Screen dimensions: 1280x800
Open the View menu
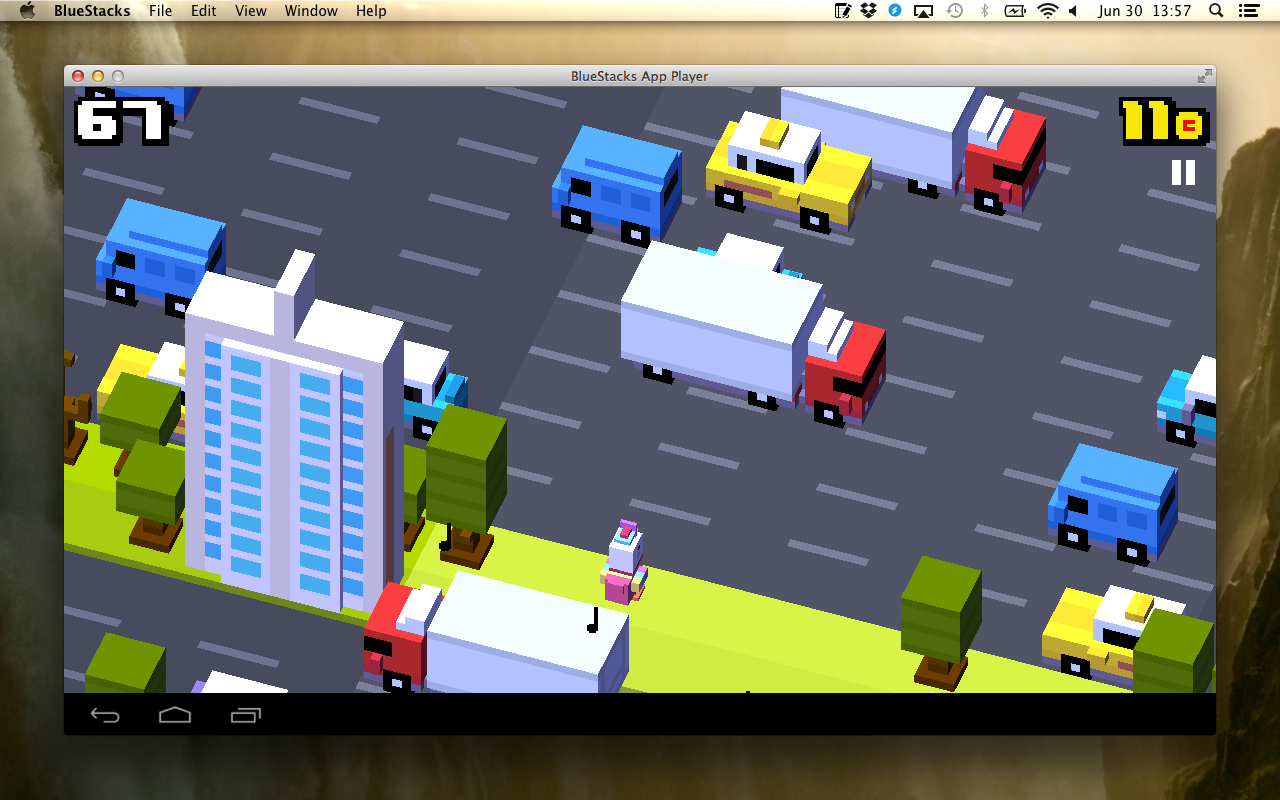(x=250, y=11)
